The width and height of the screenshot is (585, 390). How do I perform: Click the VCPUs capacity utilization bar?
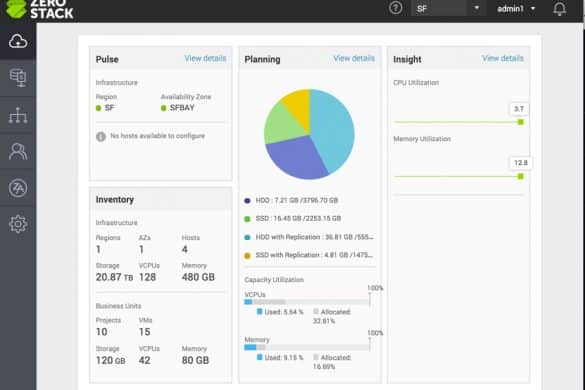point(307,302)
